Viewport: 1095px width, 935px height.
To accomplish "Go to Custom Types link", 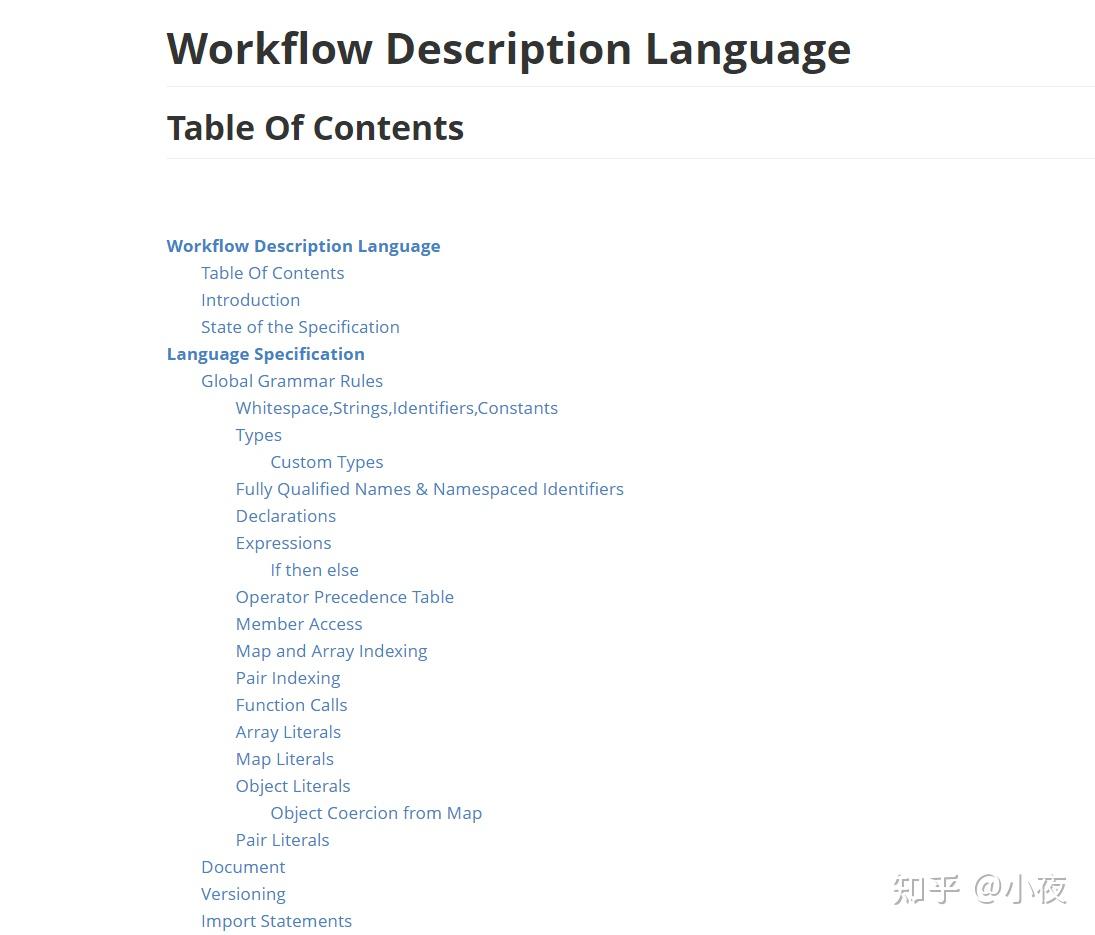I will coord(327,463).
